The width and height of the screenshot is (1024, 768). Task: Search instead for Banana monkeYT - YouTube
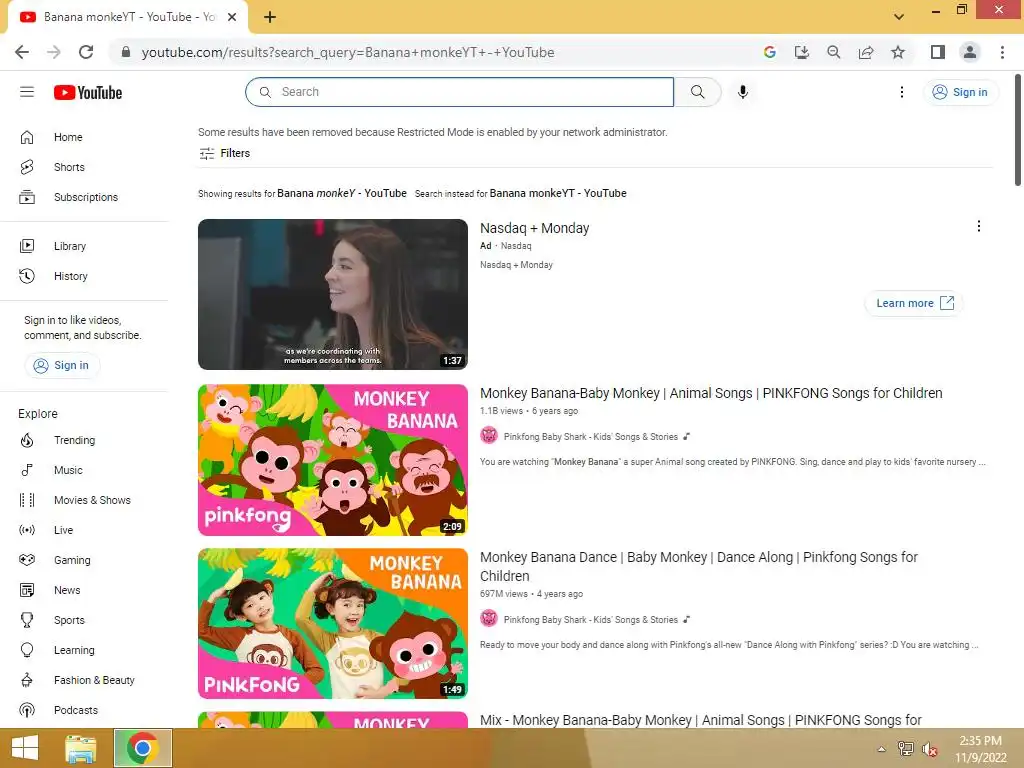click(x=558, y=193)
